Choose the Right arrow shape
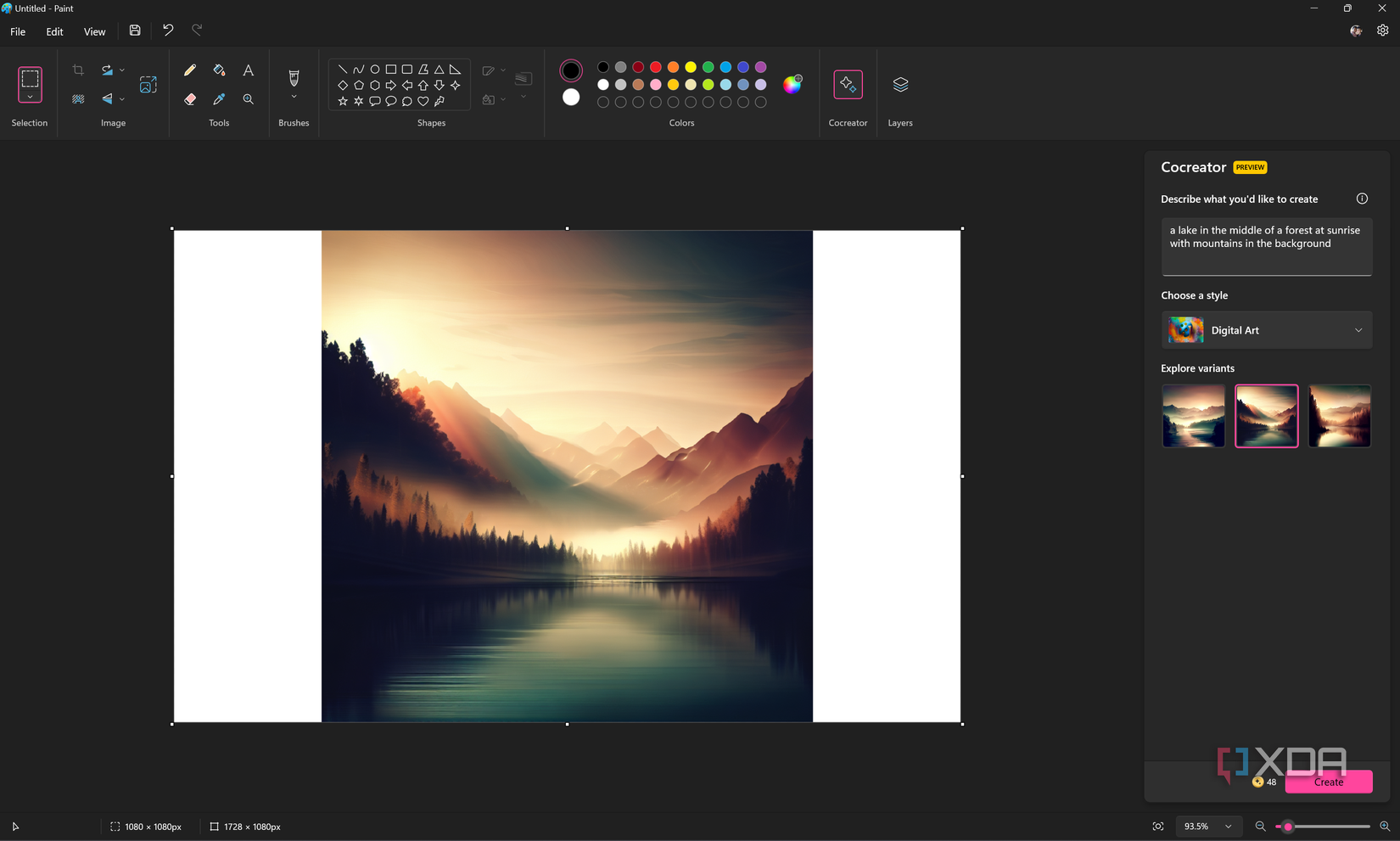This screenshot has height=841, width=1400. tap(391, 85)
